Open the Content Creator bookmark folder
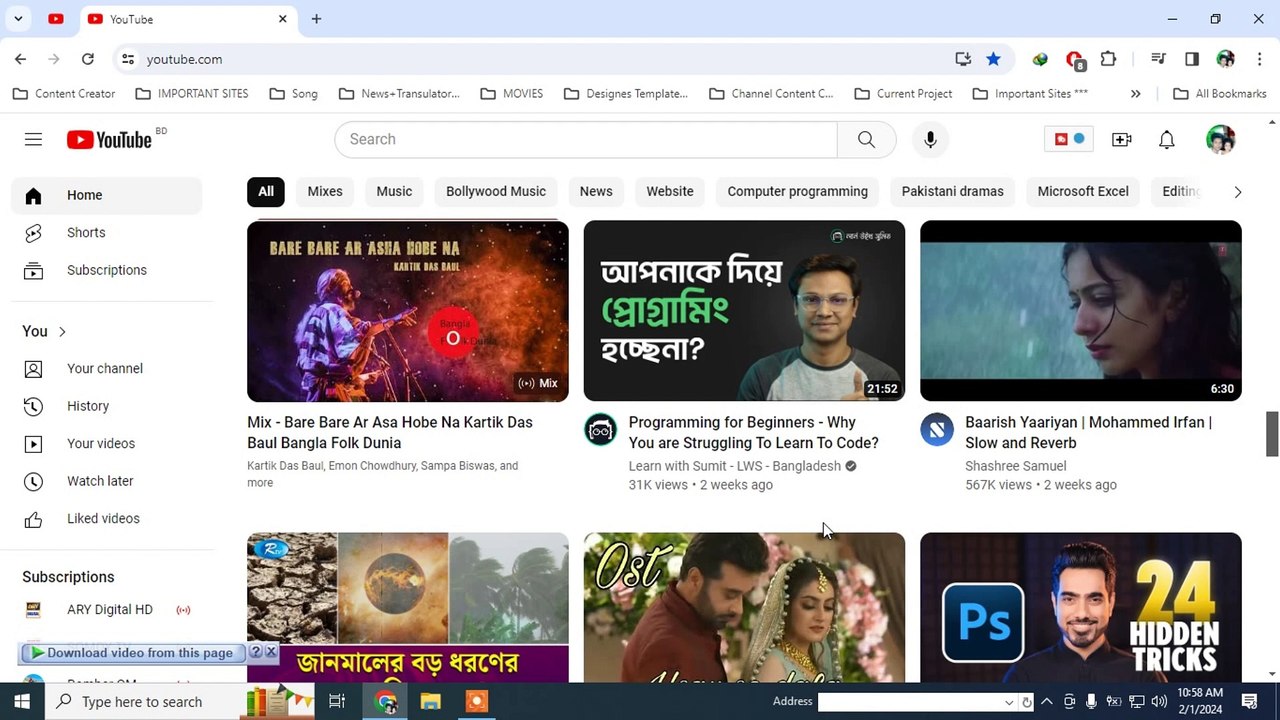This screenshot has width=1280, height=720. (x=64, y=93)
